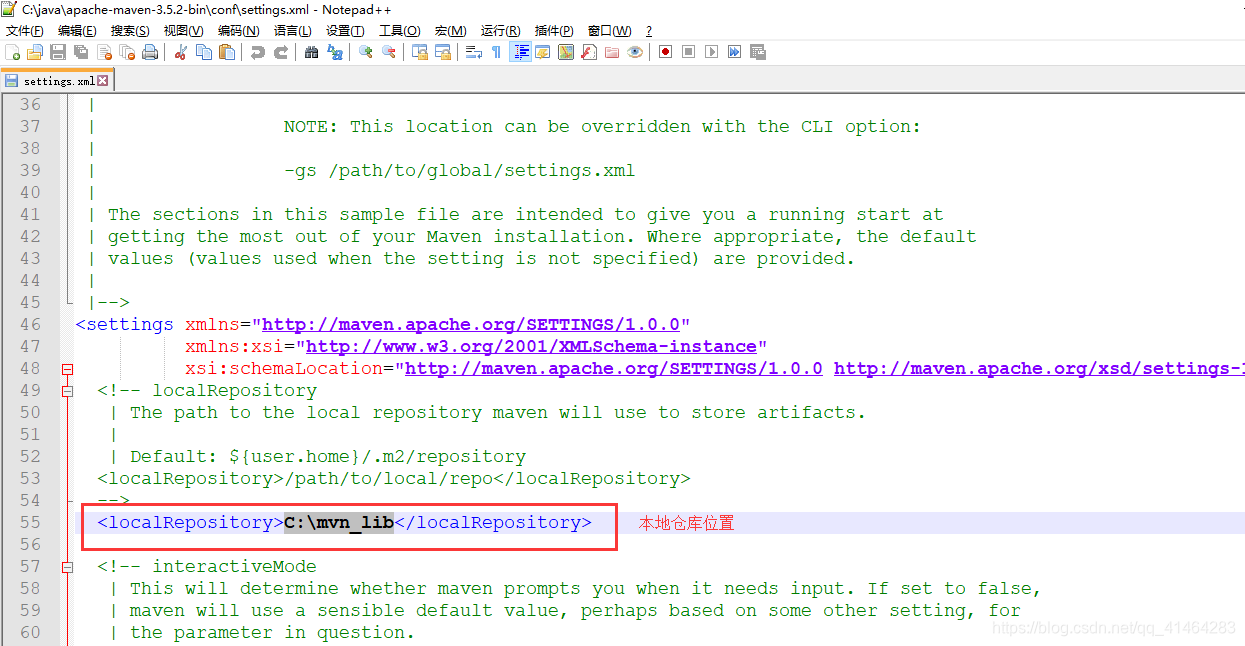The width and height of the screenshot is (1245, 646).
Task: Open the Folder as Workspace icon
Action: coord(612,52)
